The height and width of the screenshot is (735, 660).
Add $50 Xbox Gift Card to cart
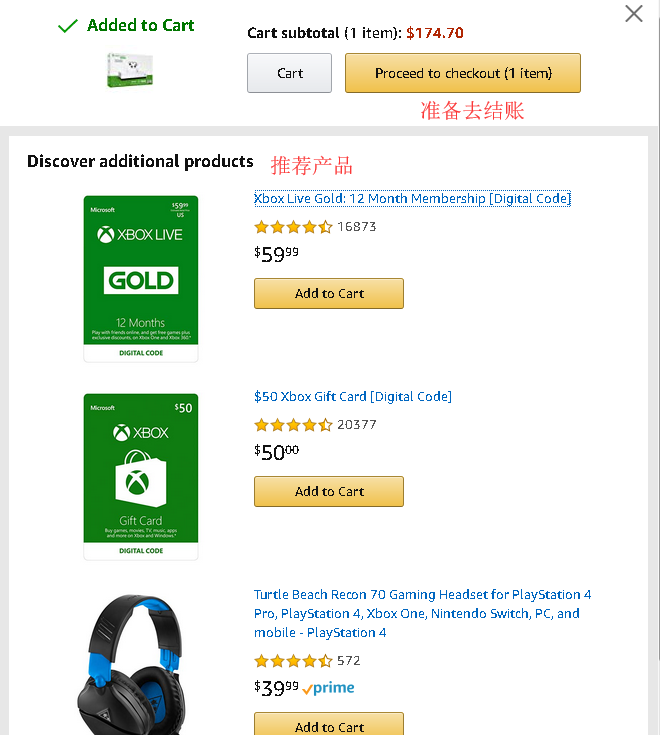(328, 491)
